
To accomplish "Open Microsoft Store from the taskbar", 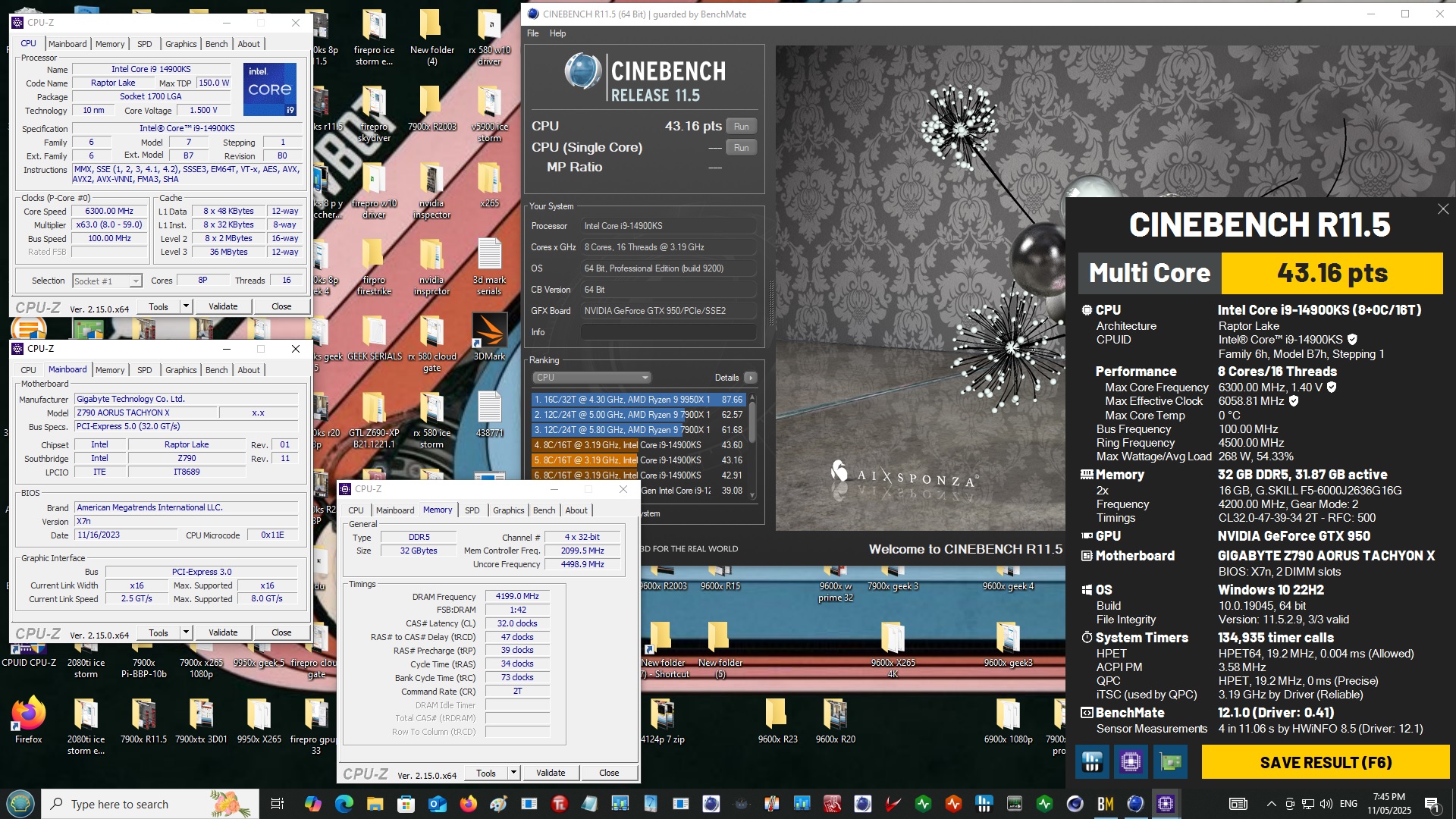I will point(406,804).
